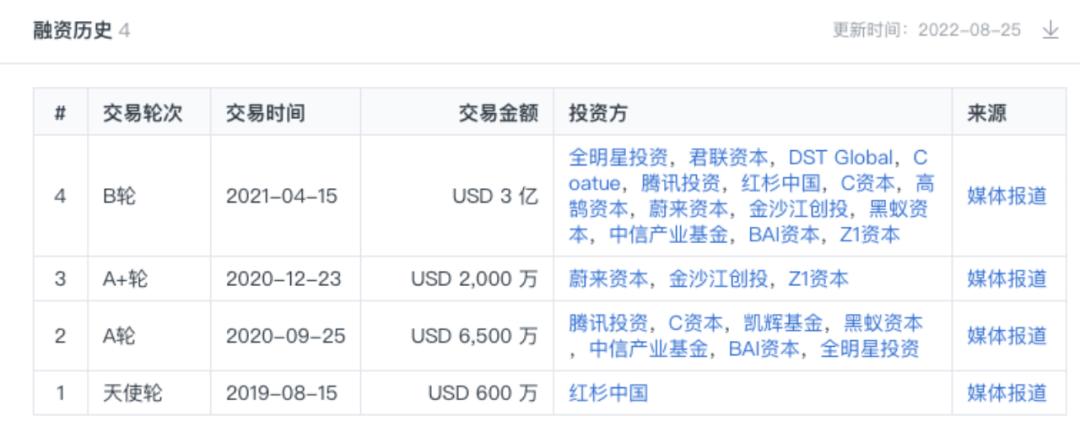Viewport: 1080px width, 427px height.
Task: Open 中信产业基金 link in B轮 row
Action: tap(669, 235)
